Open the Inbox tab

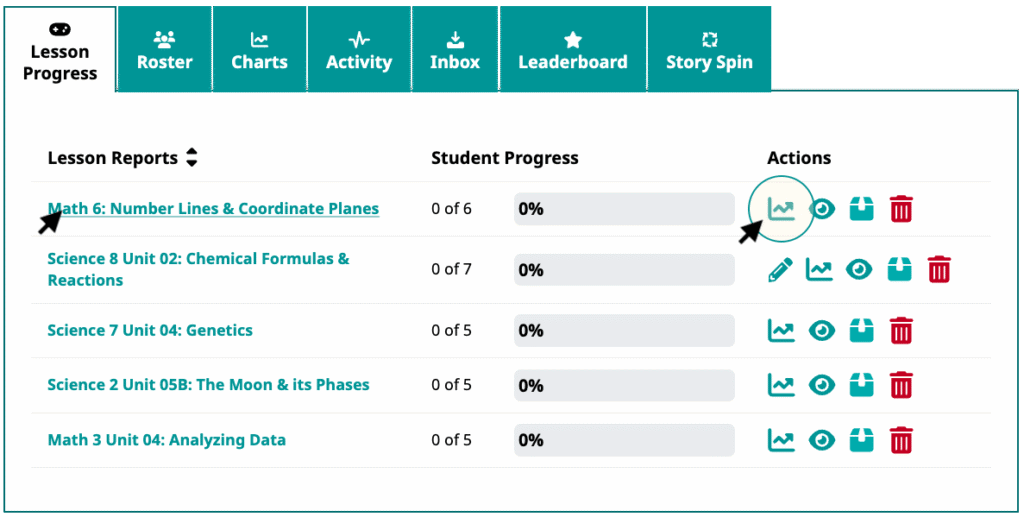pyautogui.click(x=455, y=50)
